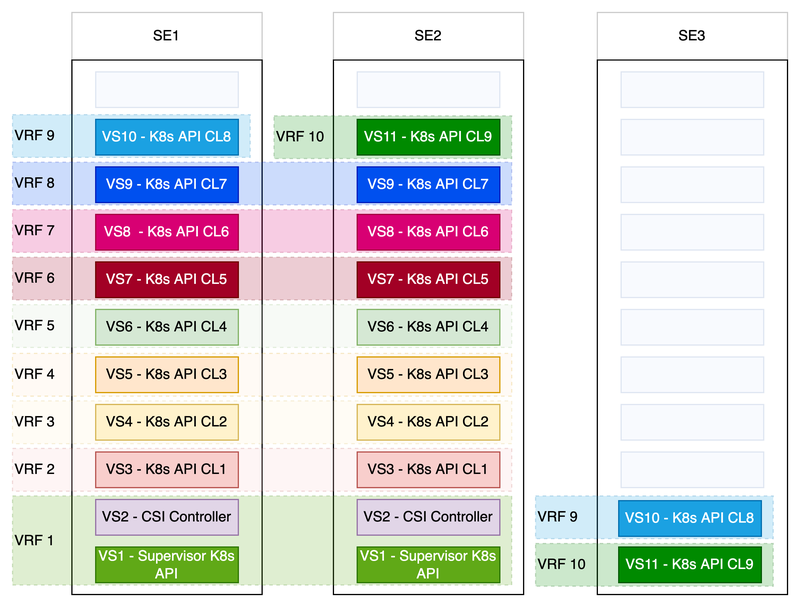Select VS9 - K8s API CL7 in SE1
The image size is (800, 607).
point(167,184)
